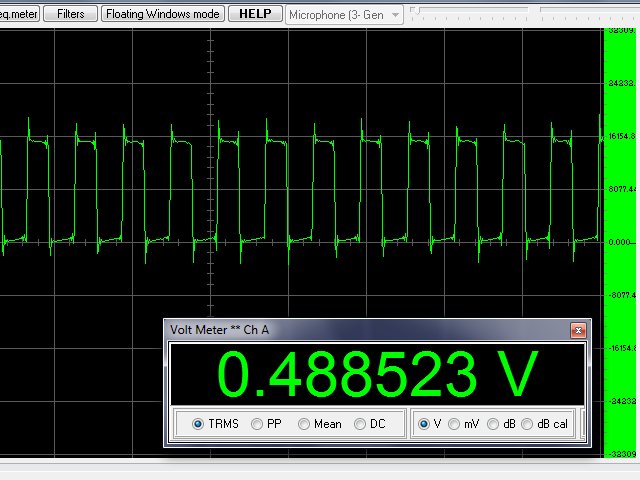The width and height of the screenshot is (640, 480).
Task: Close the Volt Meter window
Action: pos(577,330)
